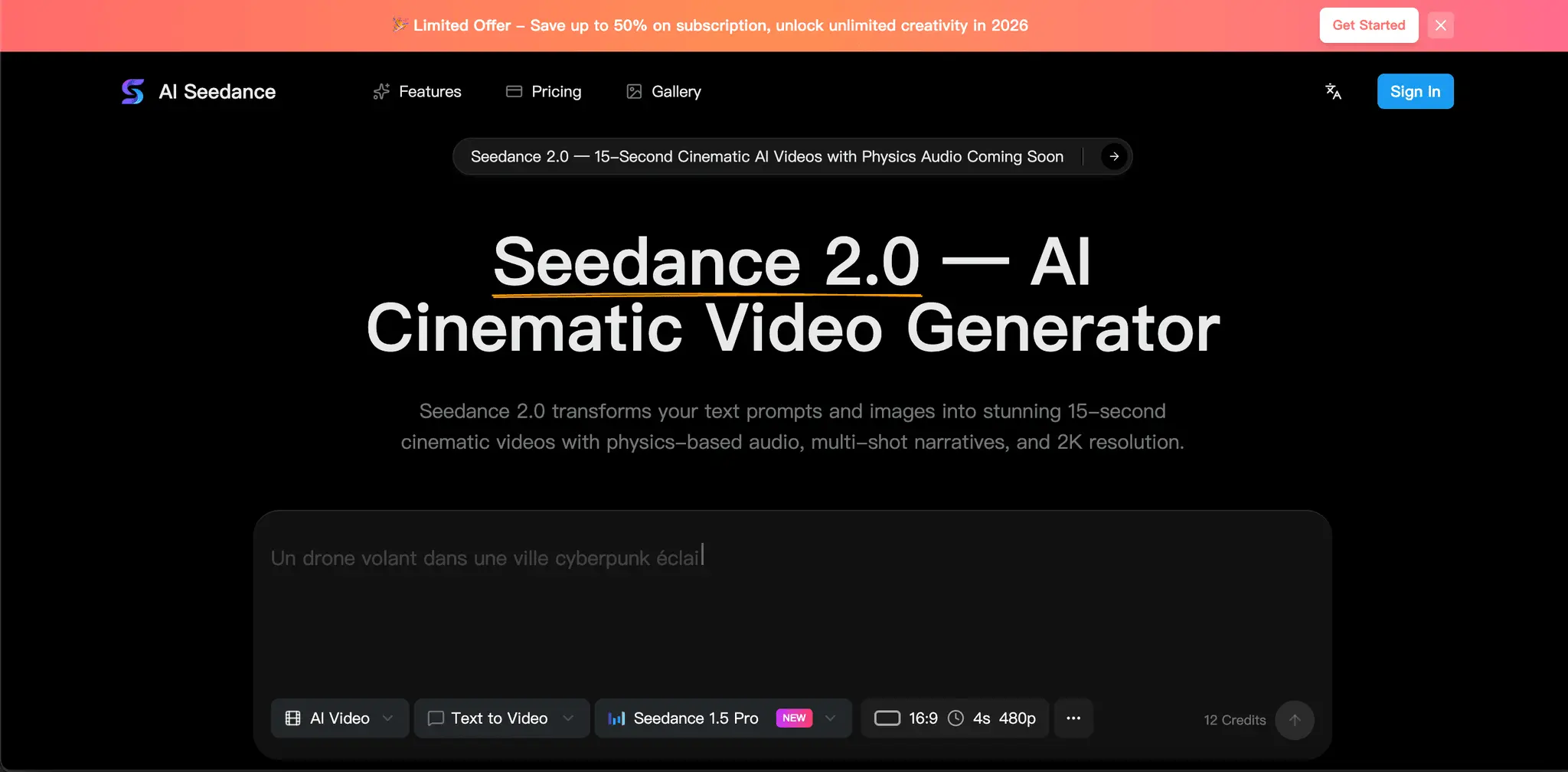The image size is (1568, 772).
Task: Click the Gallery image icon
Action: pyautogui.click(x=634, y=92)
